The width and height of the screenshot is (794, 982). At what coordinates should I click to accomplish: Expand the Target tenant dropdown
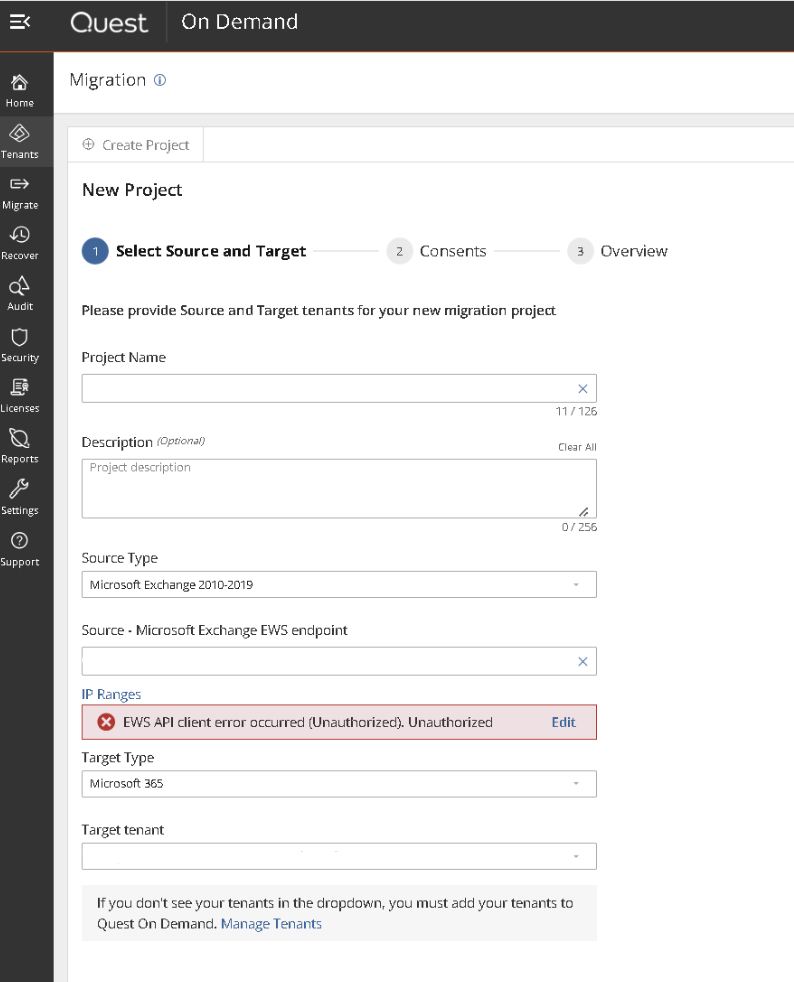[339, 856]
